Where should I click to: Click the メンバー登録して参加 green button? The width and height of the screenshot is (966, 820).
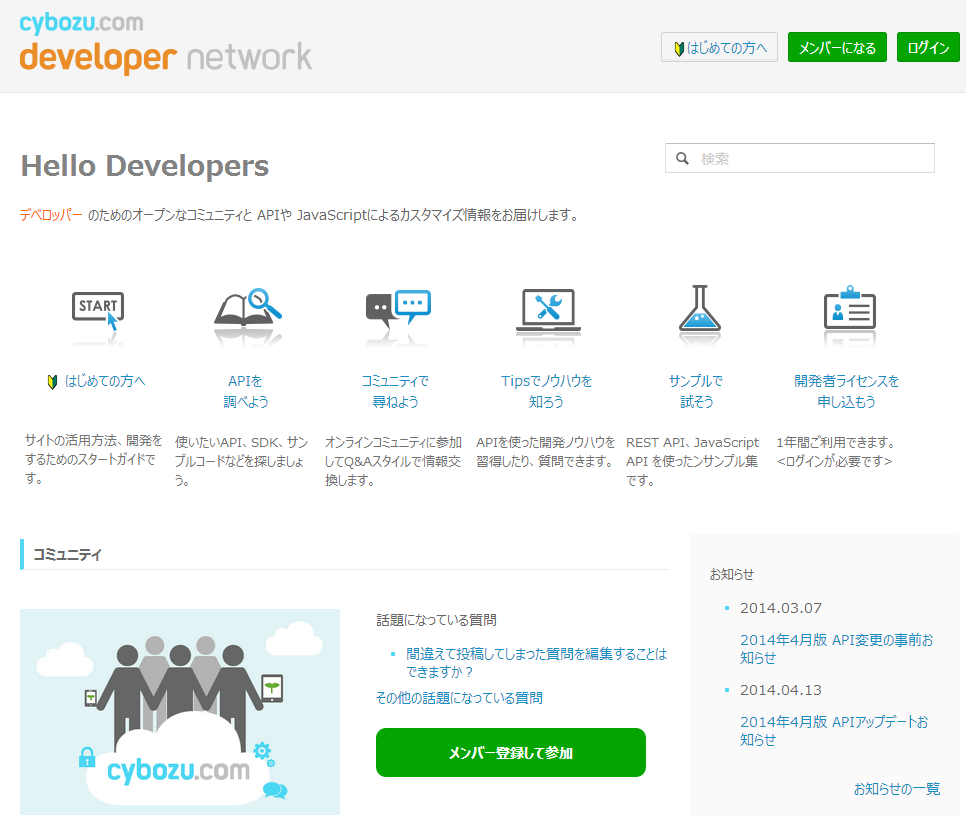(511, 752)
